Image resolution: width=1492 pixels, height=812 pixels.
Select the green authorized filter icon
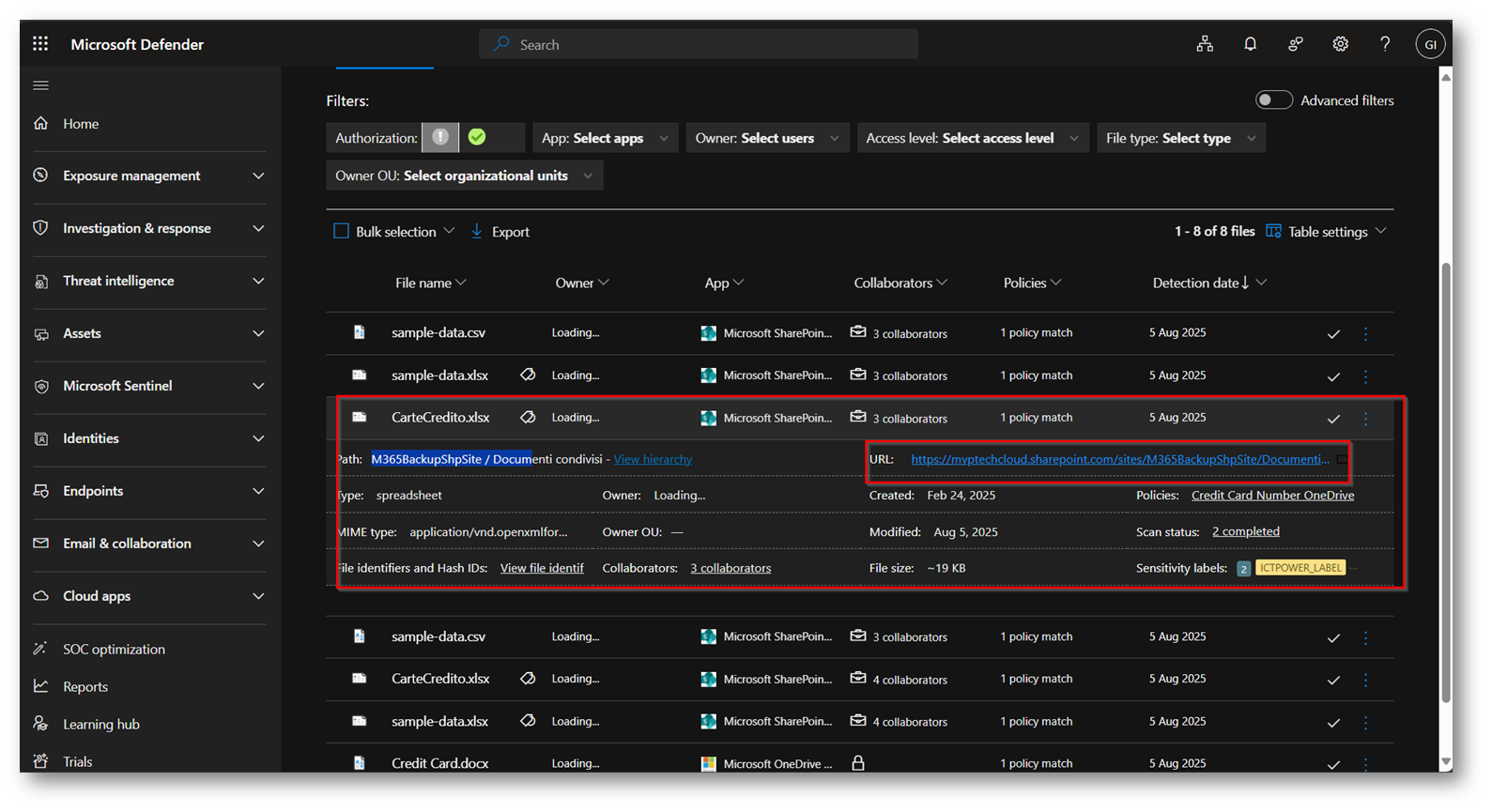click(x=478, y=138)
